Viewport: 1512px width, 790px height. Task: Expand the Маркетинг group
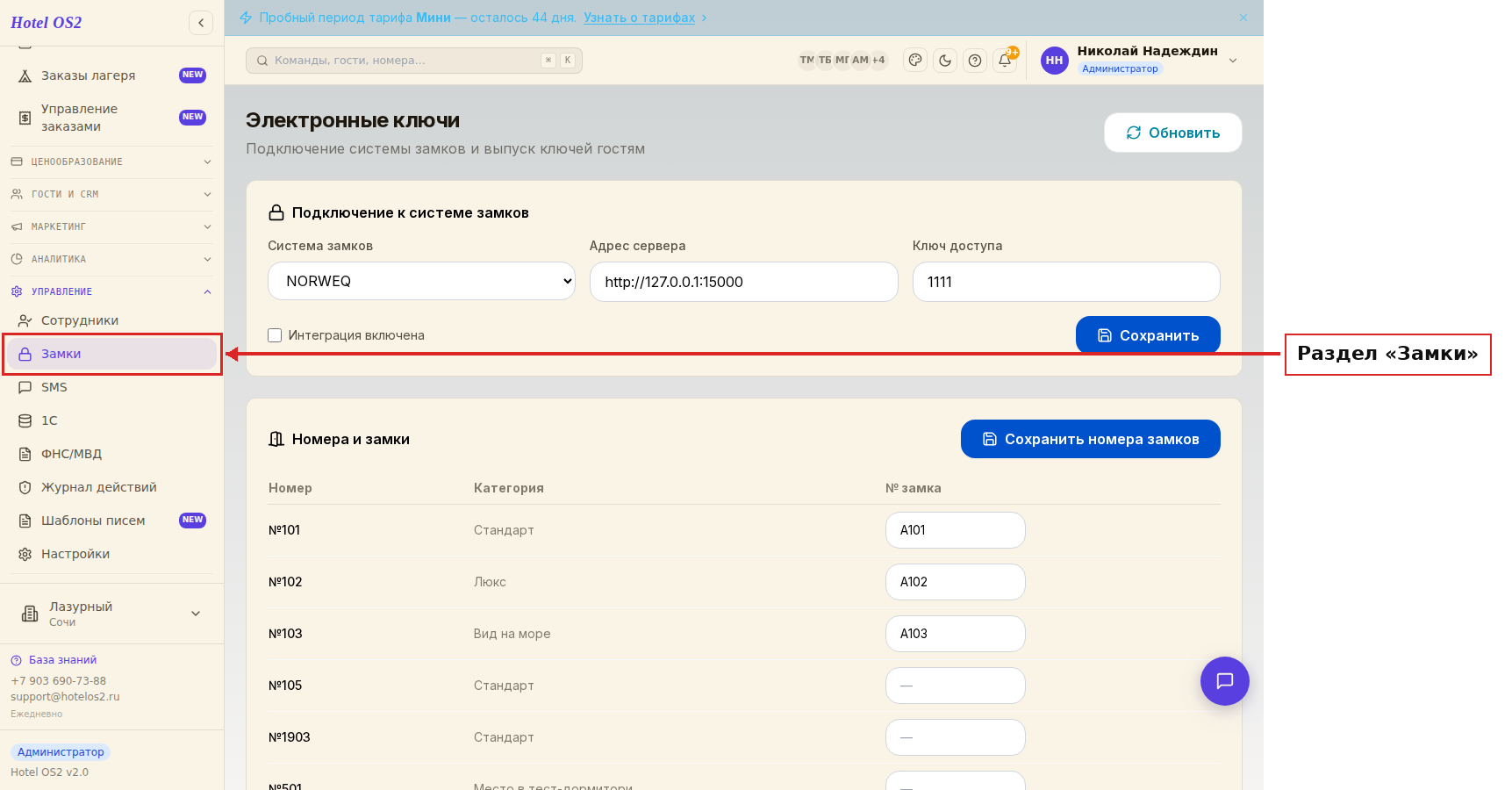coord(112,226)
